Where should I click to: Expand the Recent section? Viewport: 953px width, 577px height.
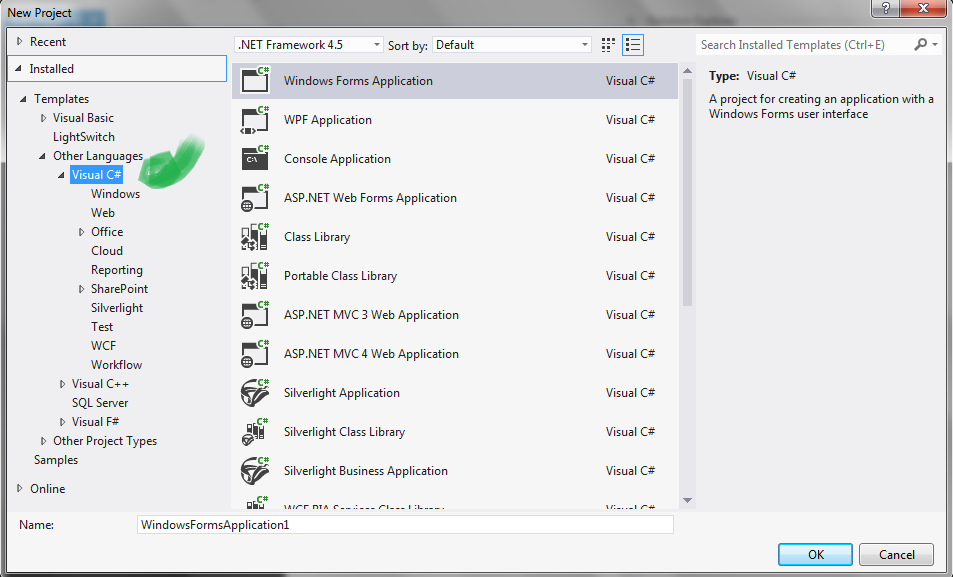click(x=19, y=41)
